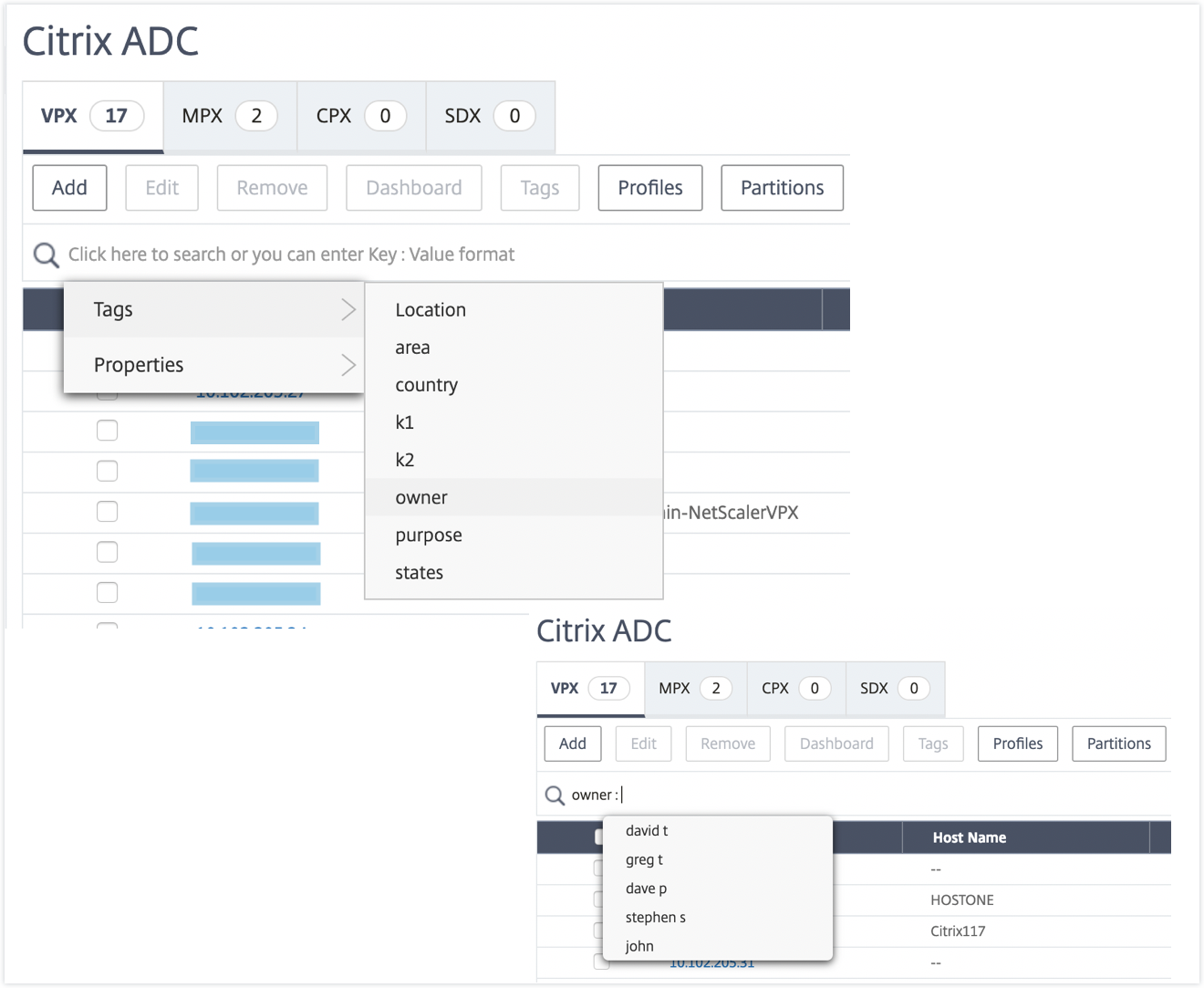Open the 10.102.205.31 IP address link
The image size is (1204, 988).
click(x=711, y=963)
